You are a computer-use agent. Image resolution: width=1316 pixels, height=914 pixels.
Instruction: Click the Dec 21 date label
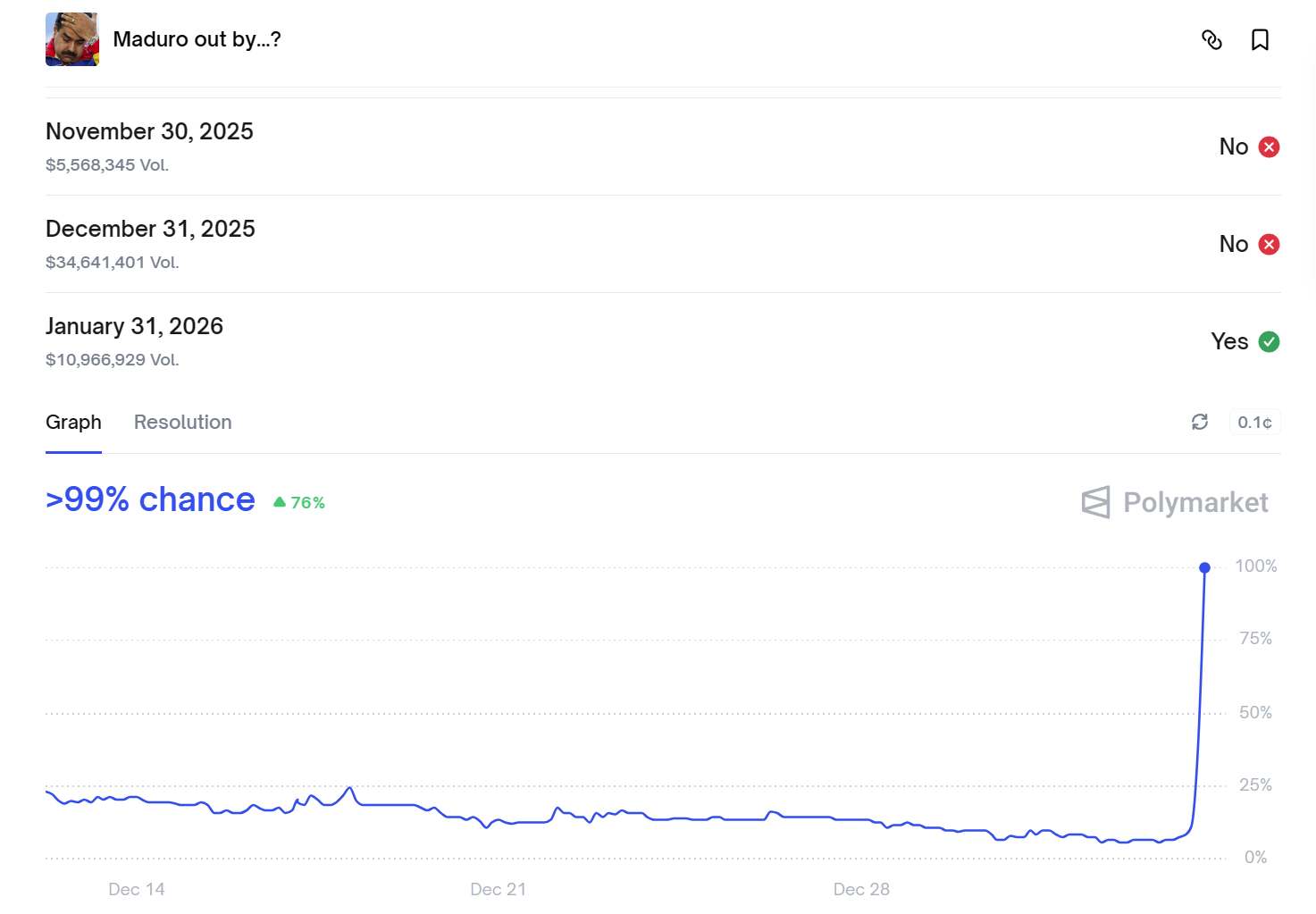pyautogui.click(x=498, y=889)
